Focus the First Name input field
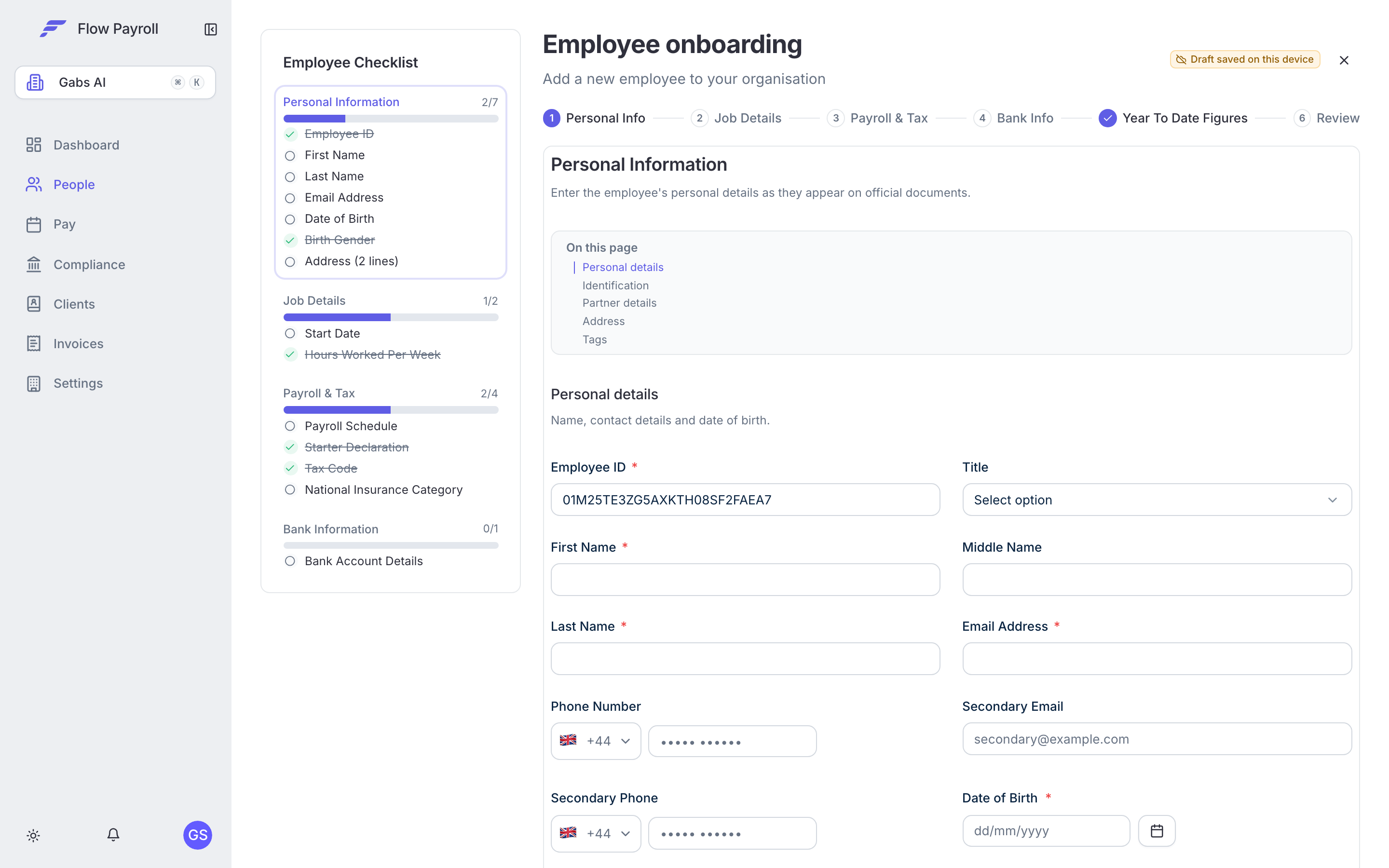Viewport: 1389px width, 868px height. pos(745,579)
